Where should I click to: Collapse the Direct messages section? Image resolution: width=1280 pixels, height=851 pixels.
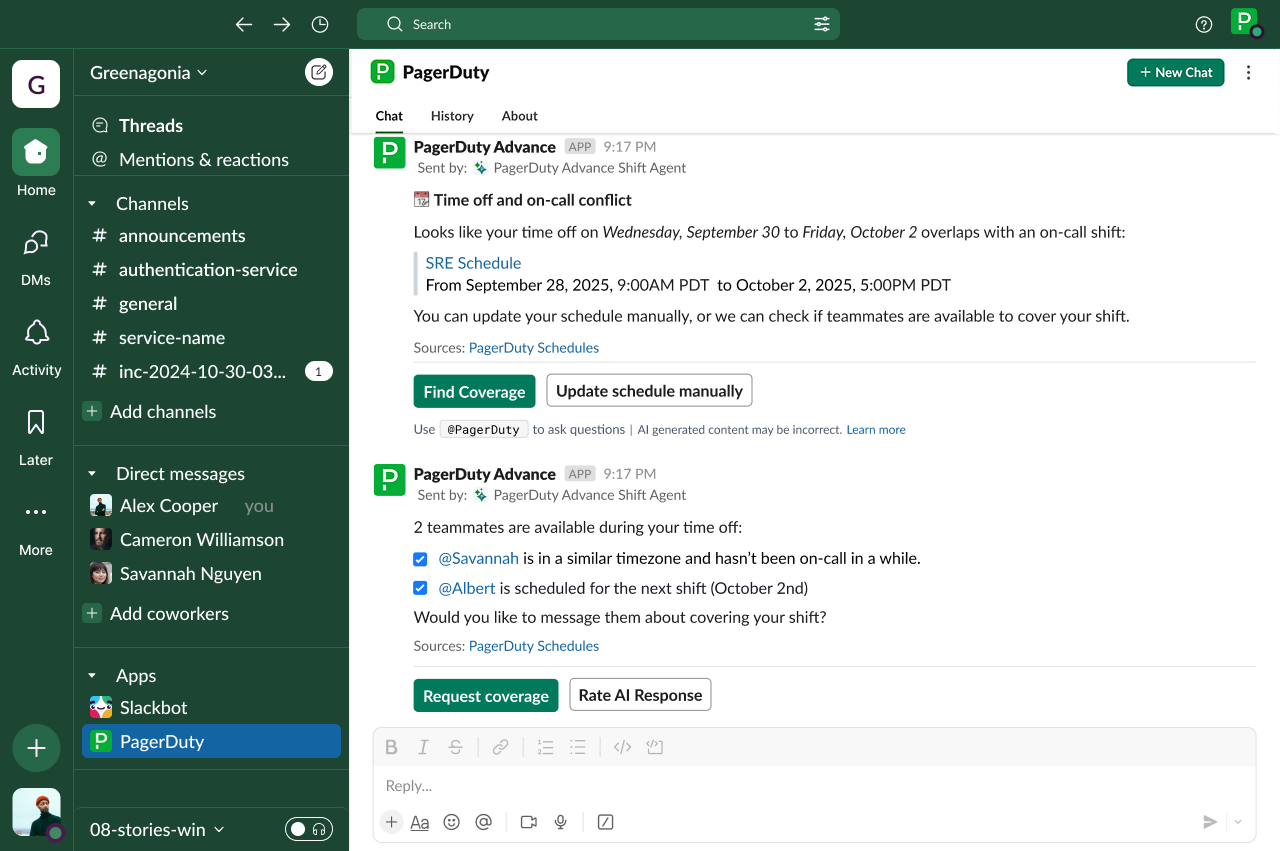pos(92,474)
